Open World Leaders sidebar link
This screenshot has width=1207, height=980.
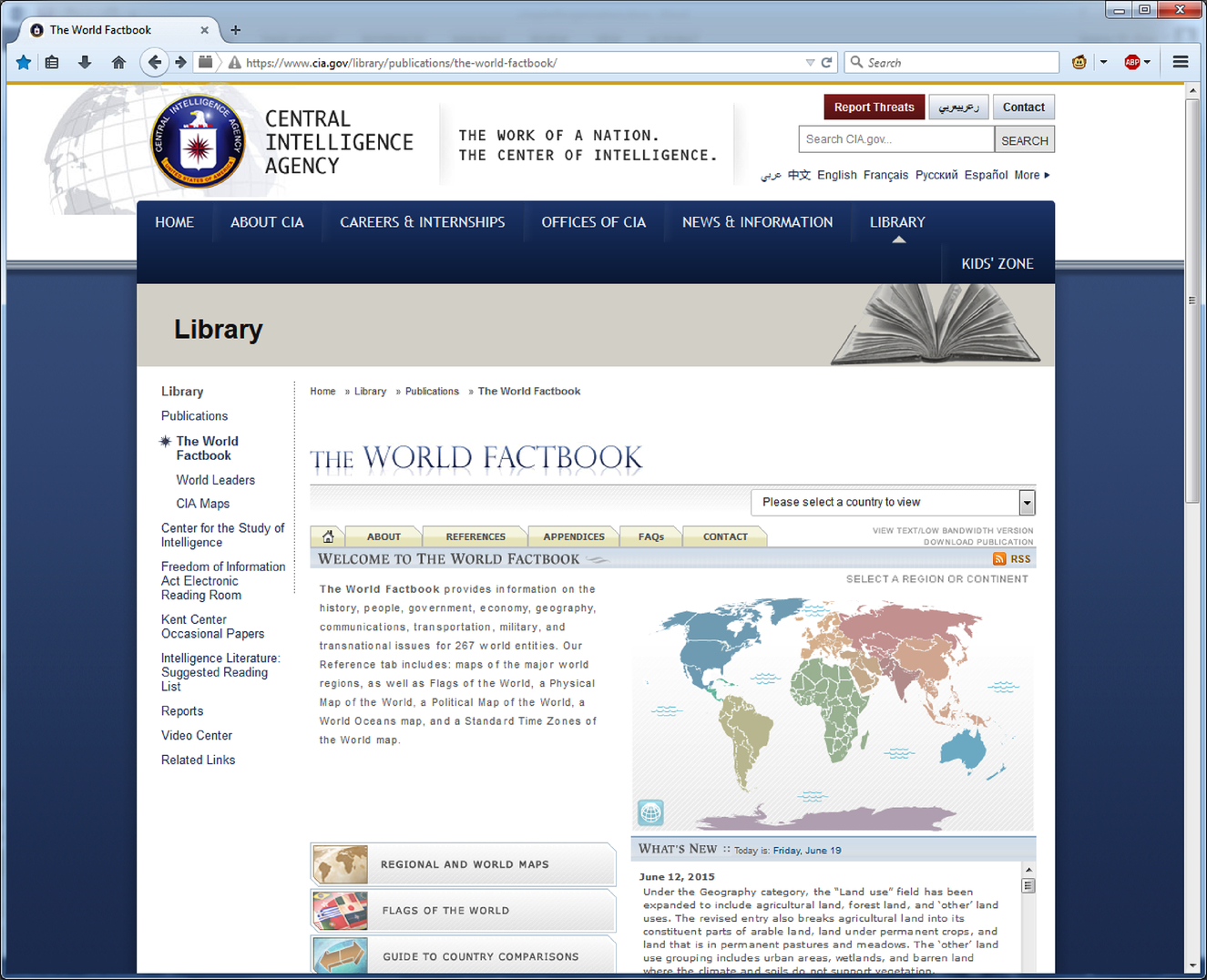coord(216,480)
